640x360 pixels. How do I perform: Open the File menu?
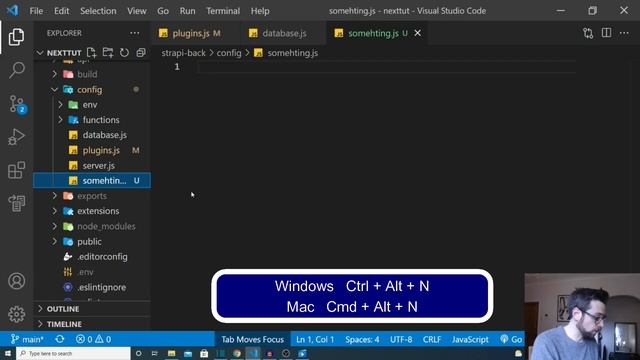[x=36, y=11]
